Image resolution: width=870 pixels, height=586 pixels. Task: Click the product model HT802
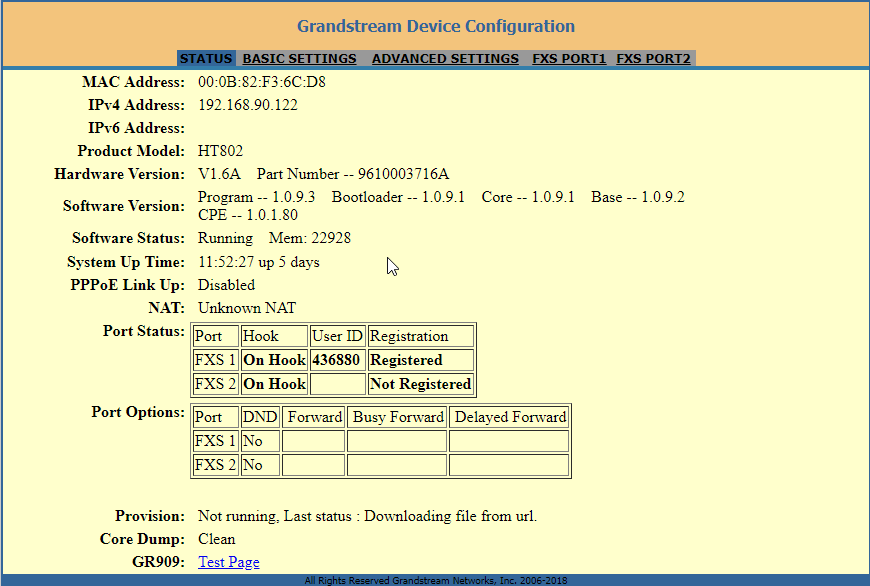[220, 151]
